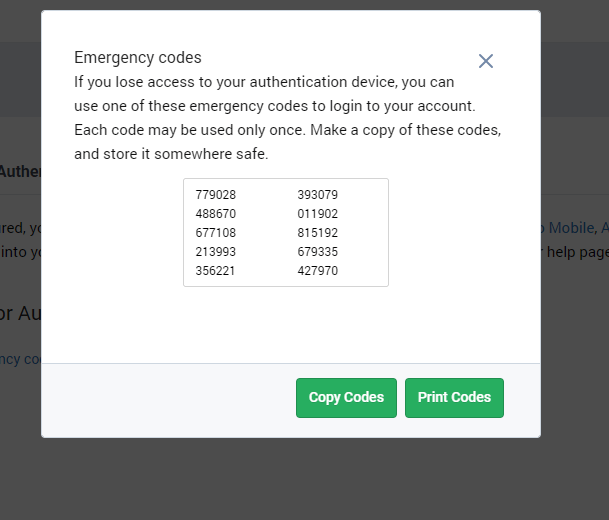609x520 pixels.
Task: Click the emergency codes description paragraph
Action: [287, 118]
